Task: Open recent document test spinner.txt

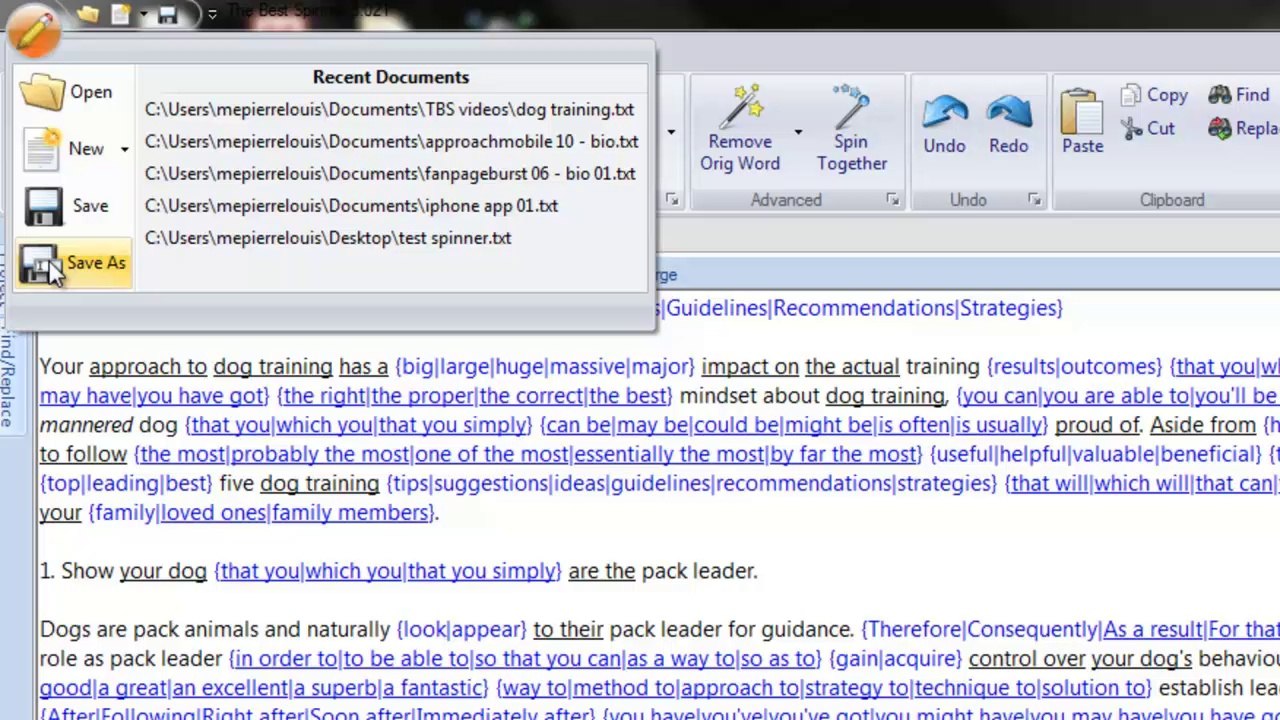Action: click(328, 238)
